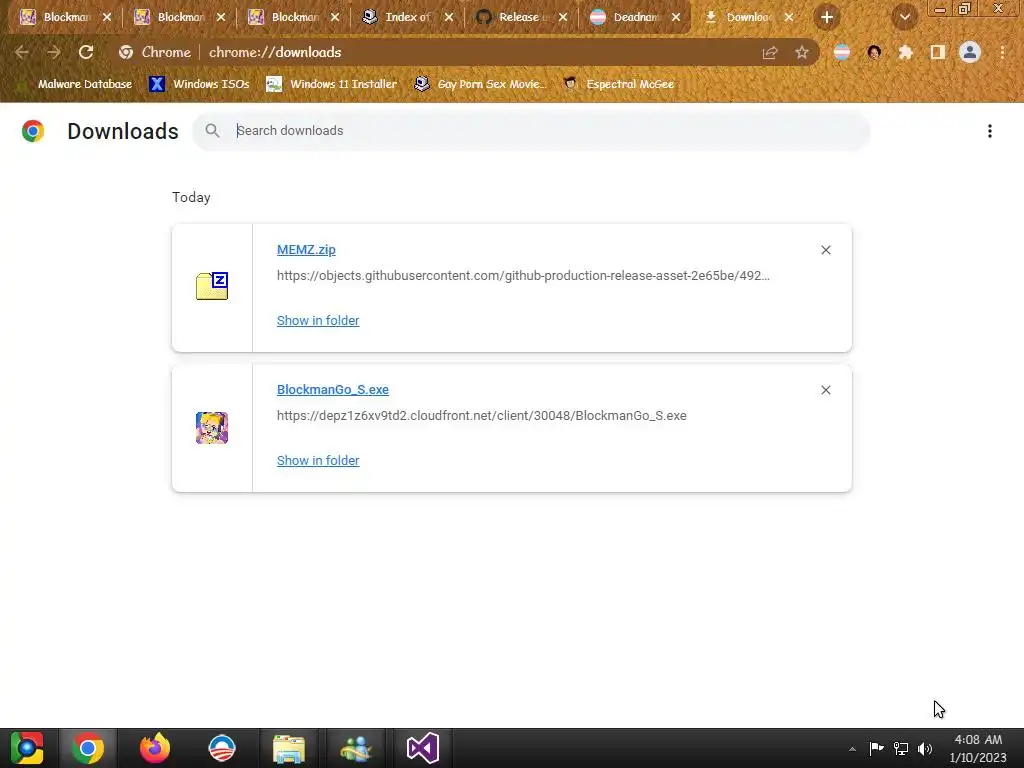1024x768 pixels.
Task: Bookmark this page with the star icon
Action: [802, 52]
